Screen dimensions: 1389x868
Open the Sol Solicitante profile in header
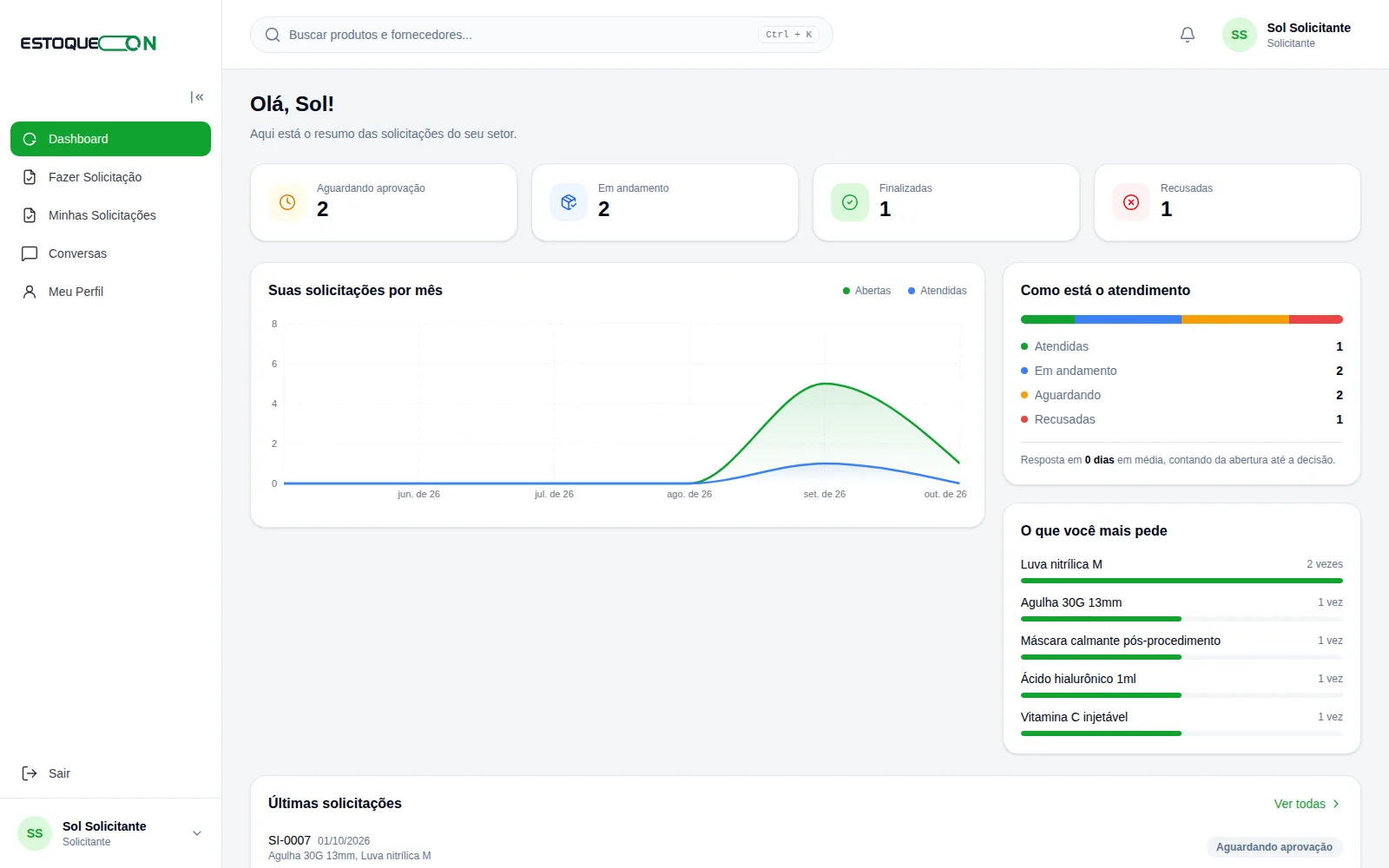point(1287,35)
